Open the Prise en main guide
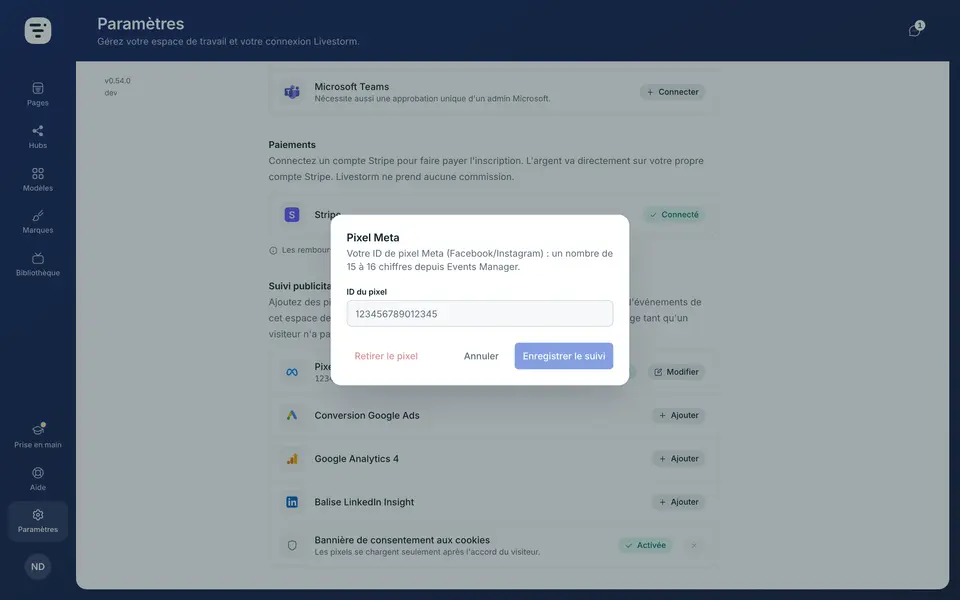This screenshot has height=600, width=960. 37,436
